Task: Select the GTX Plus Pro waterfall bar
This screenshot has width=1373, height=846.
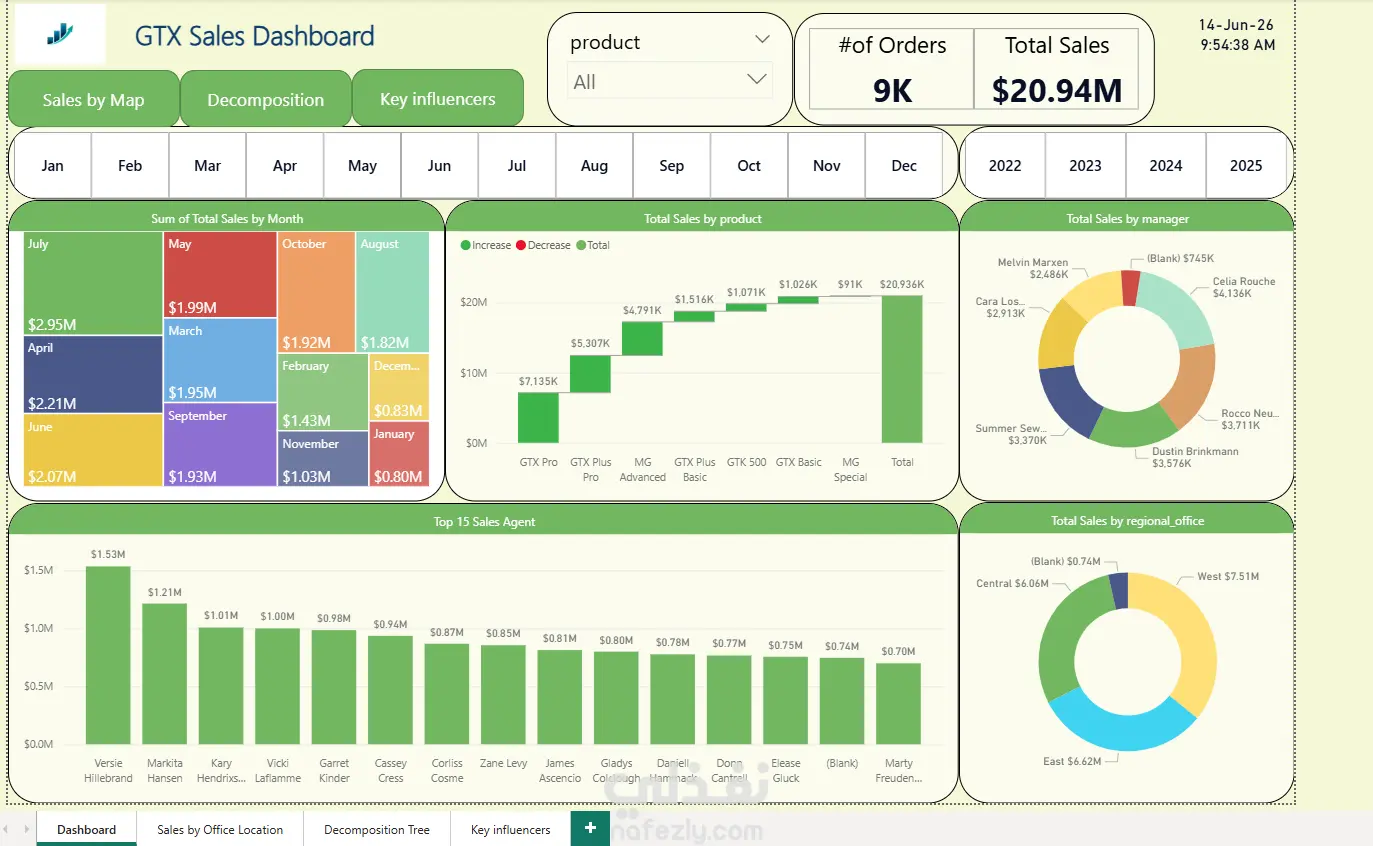Action: coord(591,374)
